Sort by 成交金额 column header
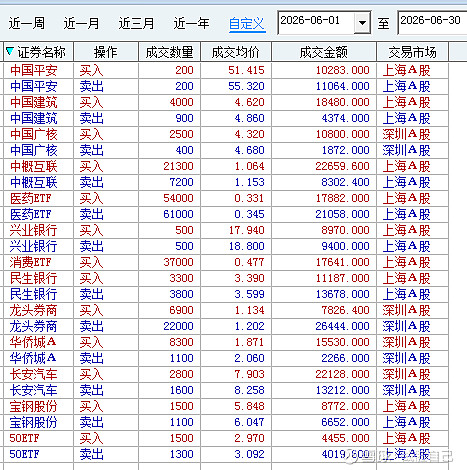467x470 pixels. [324, 52]
